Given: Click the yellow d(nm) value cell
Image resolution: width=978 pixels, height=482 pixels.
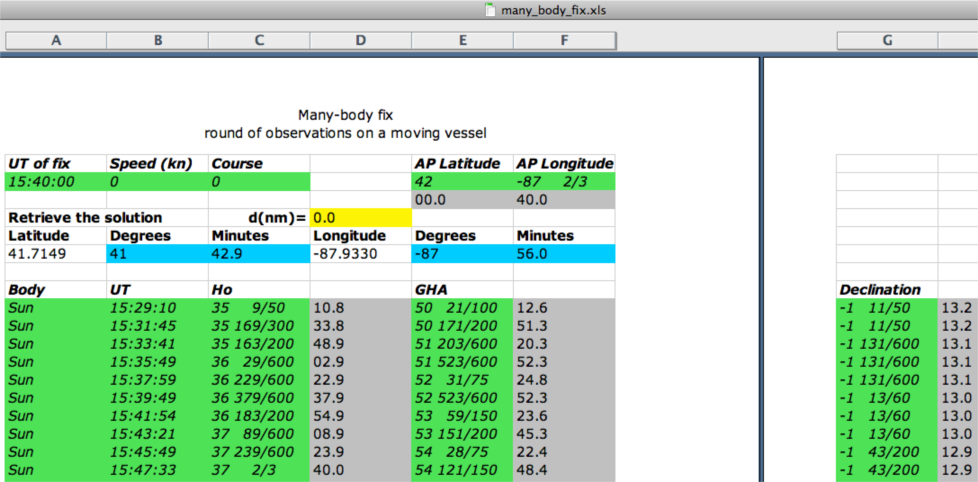Looking at the screenshot, I should tap(361, 218).
